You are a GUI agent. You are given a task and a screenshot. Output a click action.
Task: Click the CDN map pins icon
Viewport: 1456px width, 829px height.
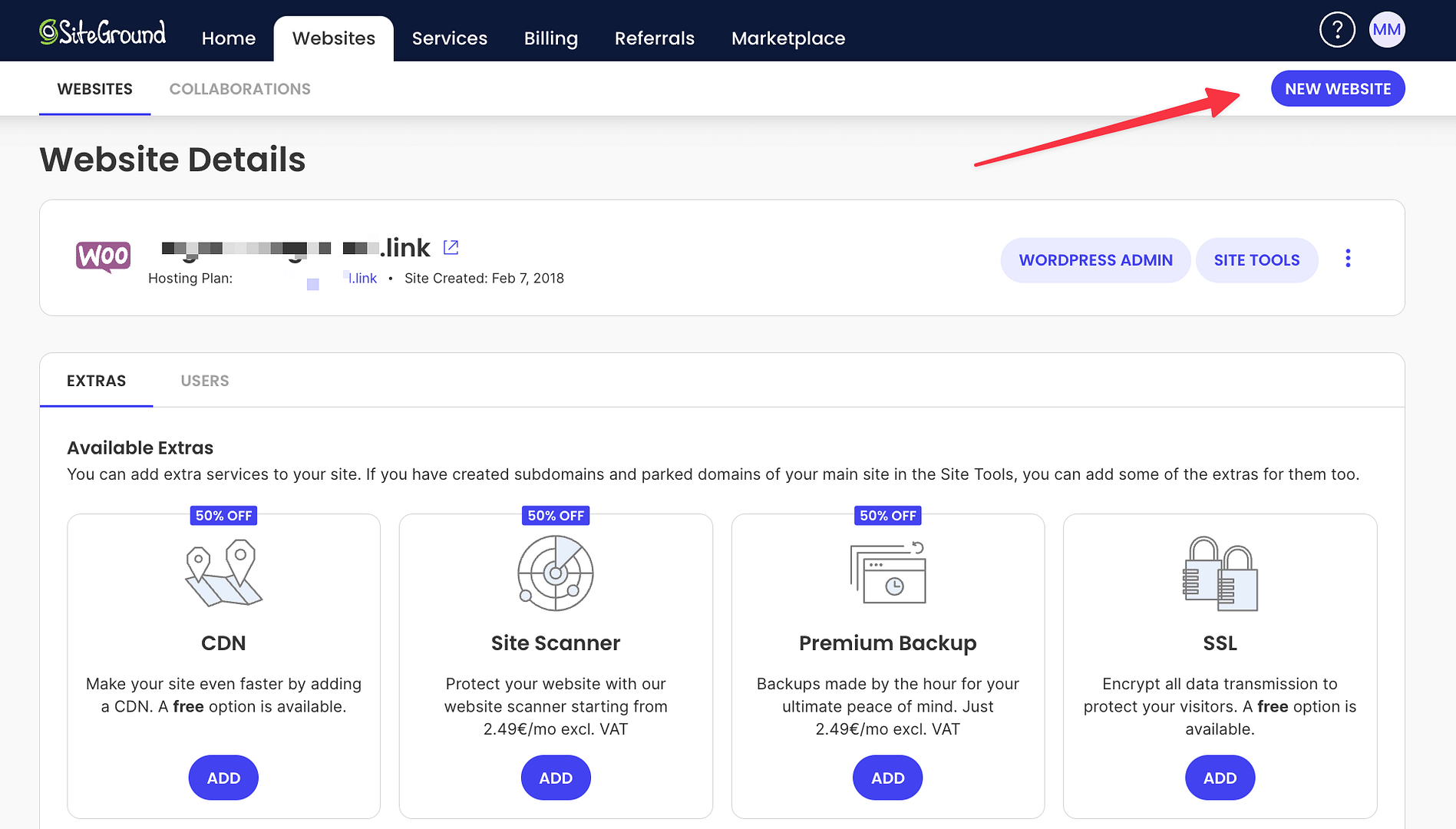(223, 573)
